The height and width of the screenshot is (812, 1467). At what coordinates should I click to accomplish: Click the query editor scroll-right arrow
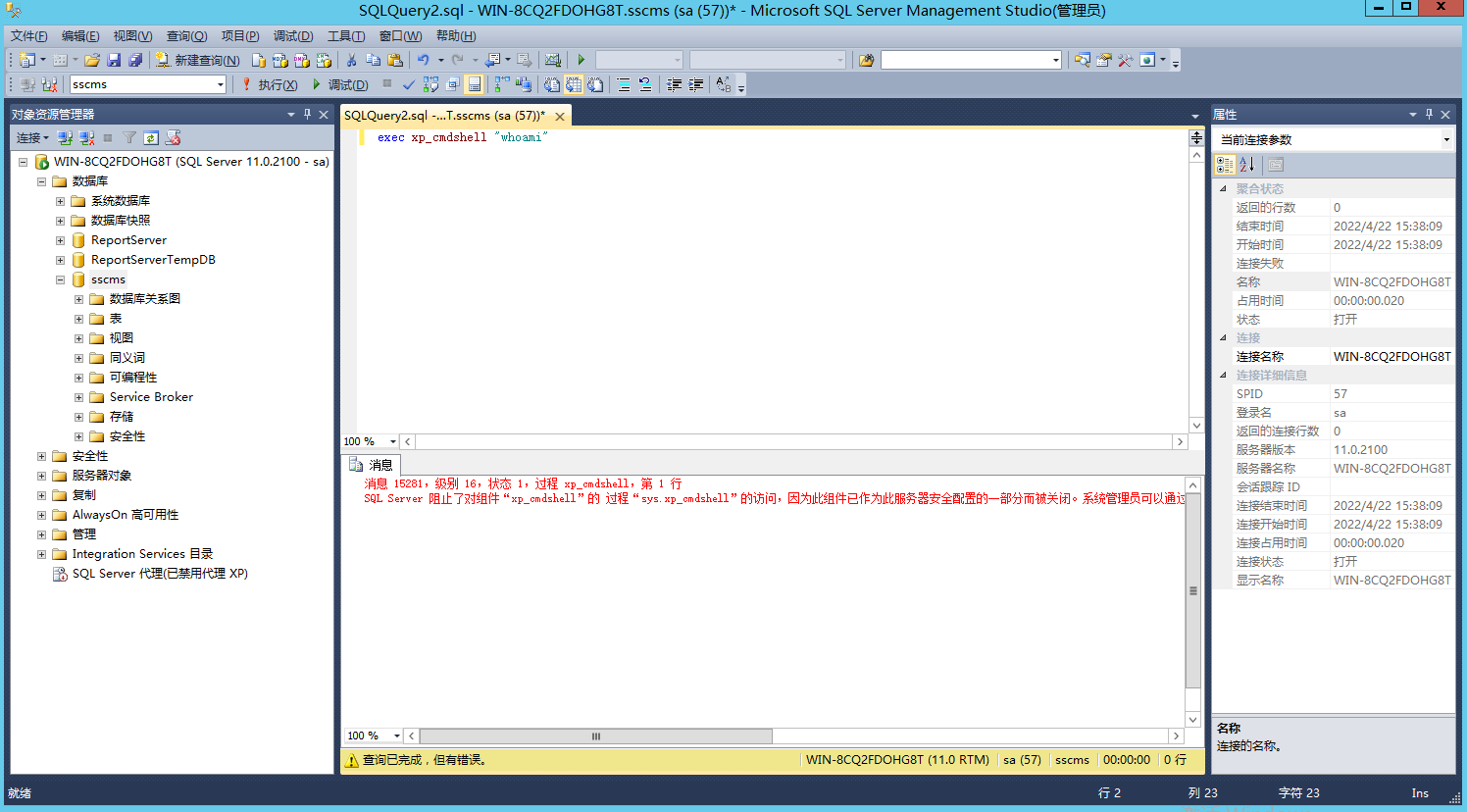pos(1180,441)
